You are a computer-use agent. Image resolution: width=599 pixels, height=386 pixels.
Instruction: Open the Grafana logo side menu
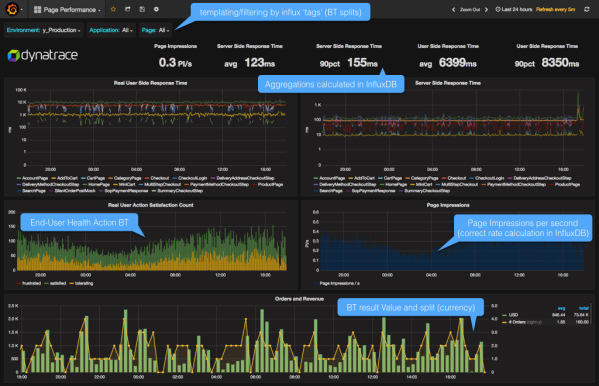(x=12, y=9)
